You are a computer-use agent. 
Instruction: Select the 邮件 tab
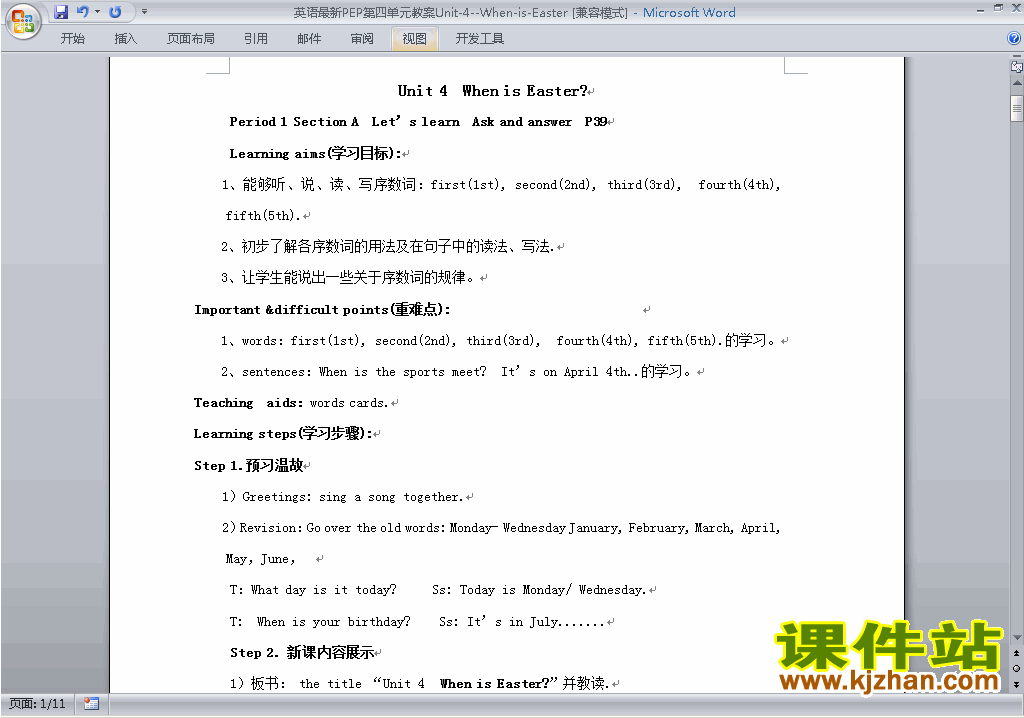(x=309, y=39)
